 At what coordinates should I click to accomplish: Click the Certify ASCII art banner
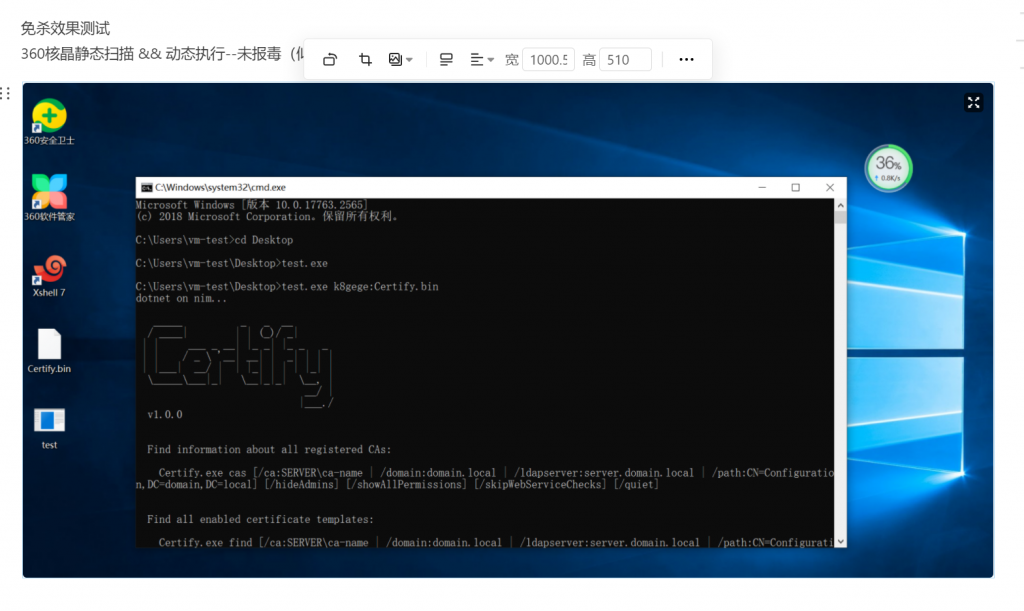(238, 366)
